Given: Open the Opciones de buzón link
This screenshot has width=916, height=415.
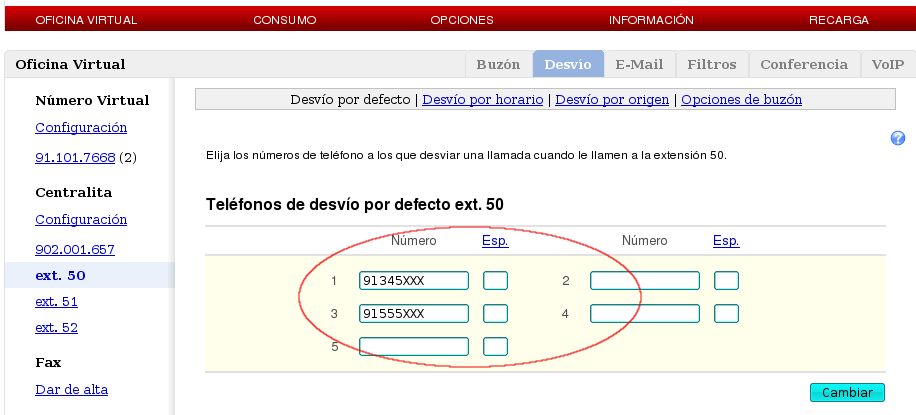Looking at the screenshot, I should point(741,100).
